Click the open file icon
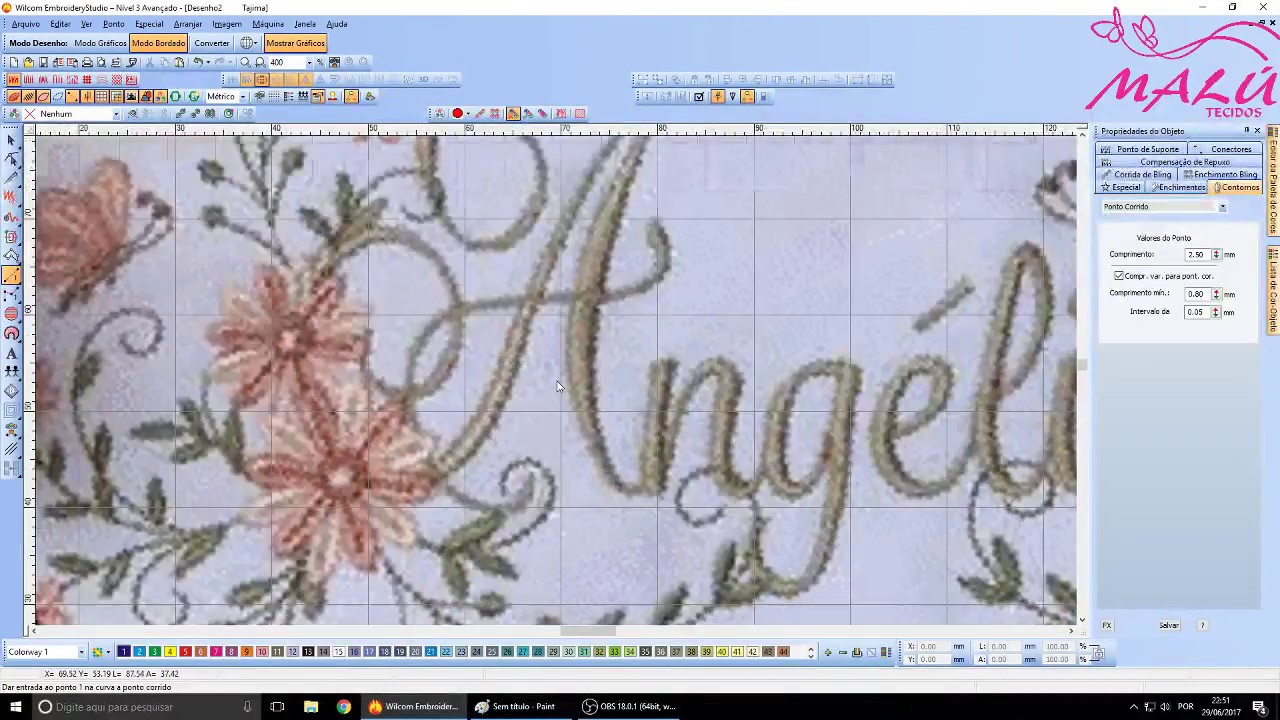The width and height of the screenshot is (1280, 720). (x=28, y=62)
